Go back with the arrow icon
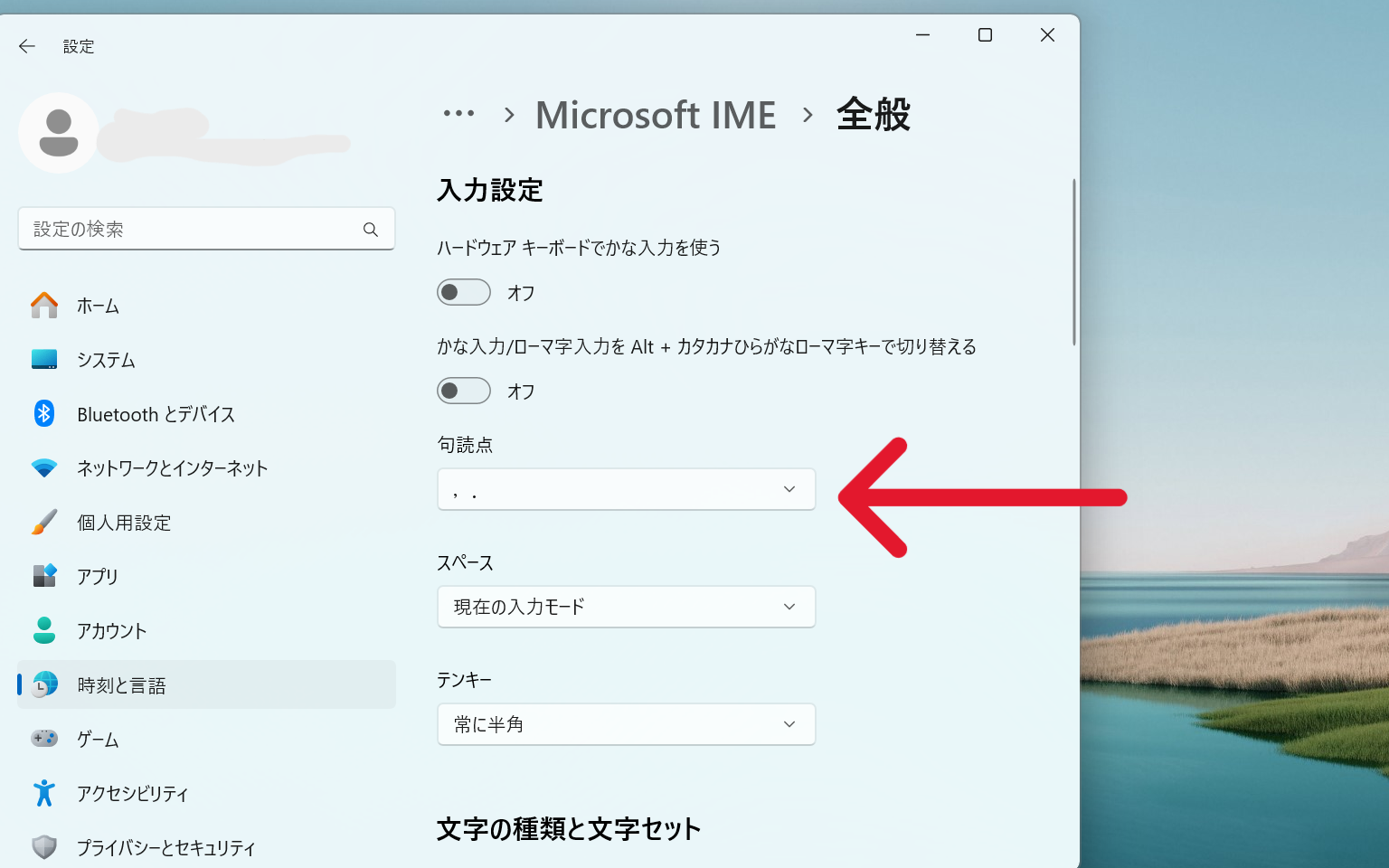This screenshot has height=868, width=1389. point(27,46)
